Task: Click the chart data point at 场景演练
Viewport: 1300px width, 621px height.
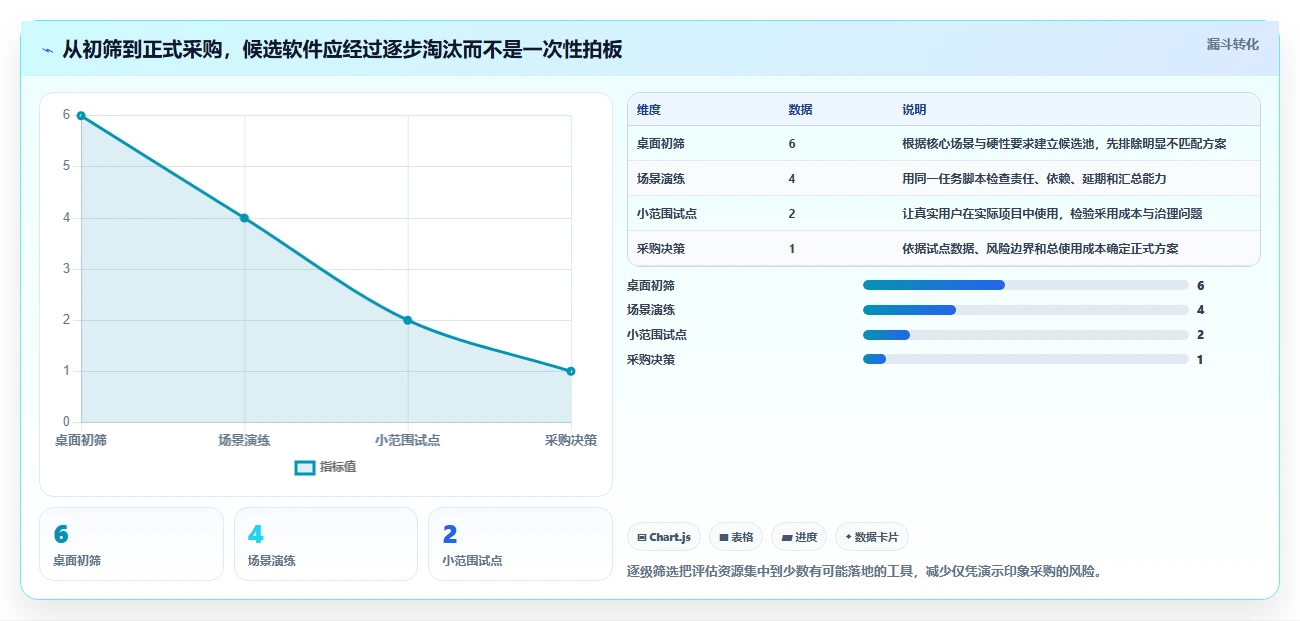Action: pyautogui.click(x=244, y=218)
